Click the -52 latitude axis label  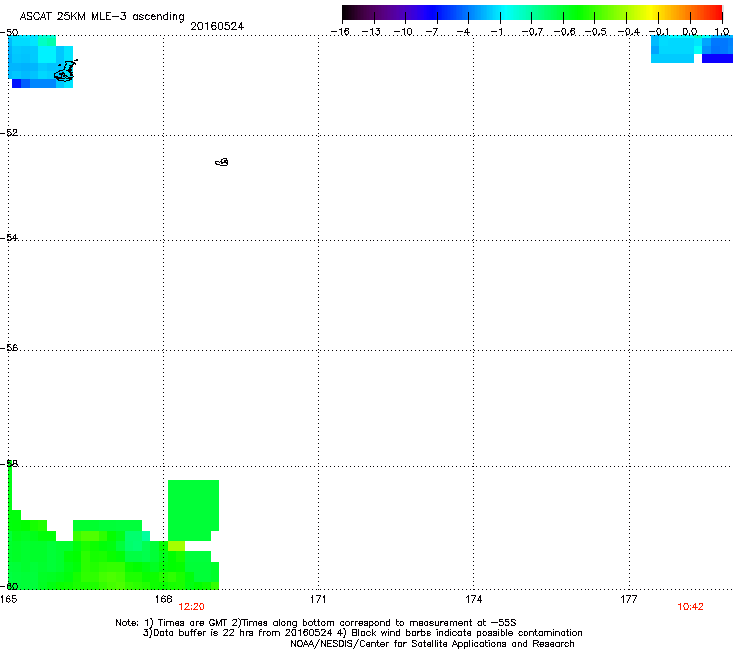(x=9, y=133)
